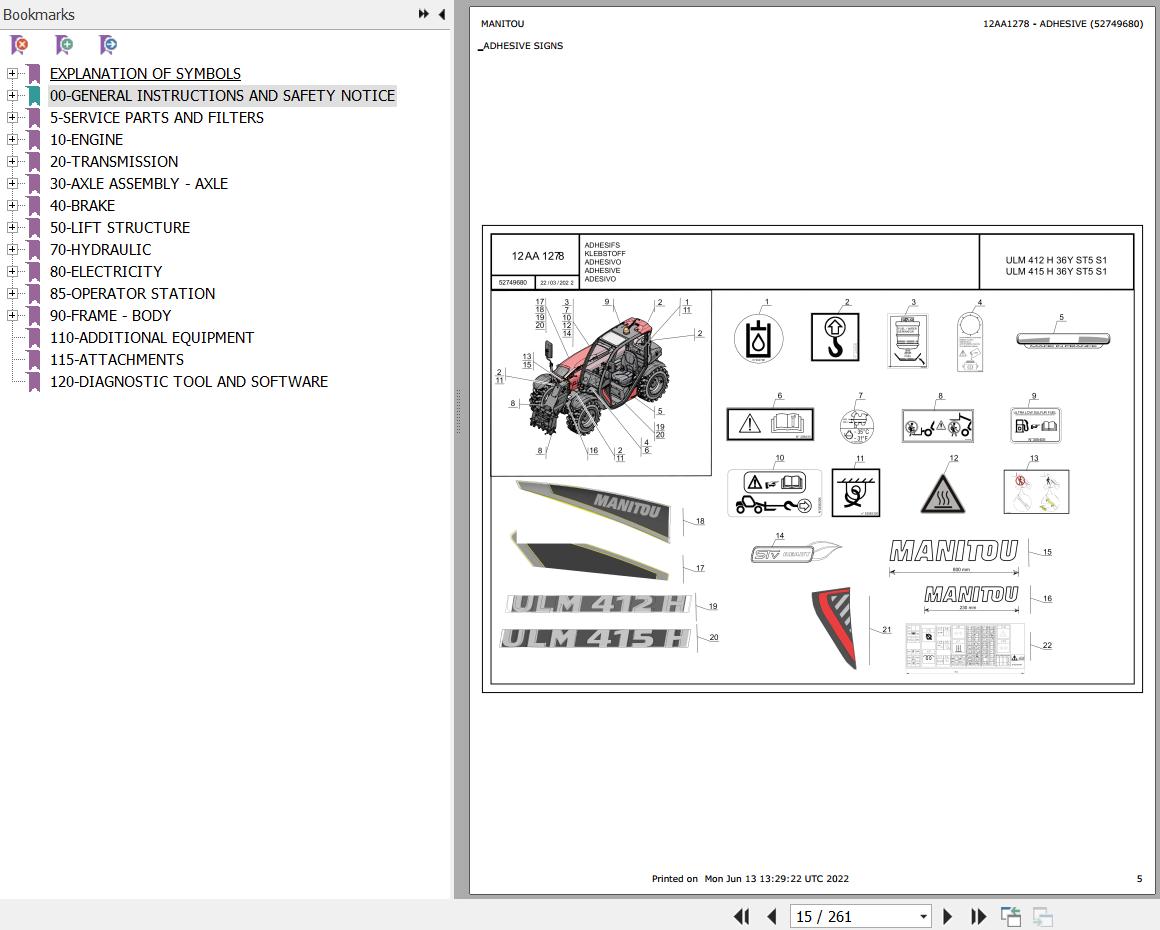Select 00-GENERAL INSTRUCTIONS AND SAFETY NOTICE bookmark

[223, 95]
